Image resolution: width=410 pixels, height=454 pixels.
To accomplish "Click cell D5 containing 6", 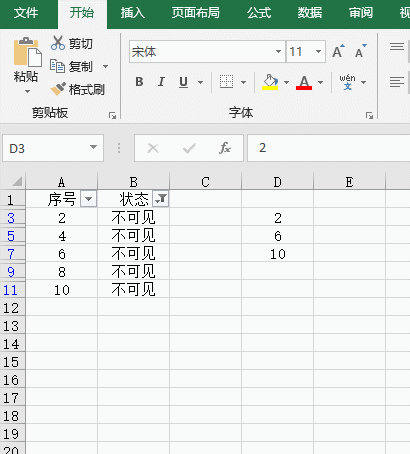I will (277, 236).
